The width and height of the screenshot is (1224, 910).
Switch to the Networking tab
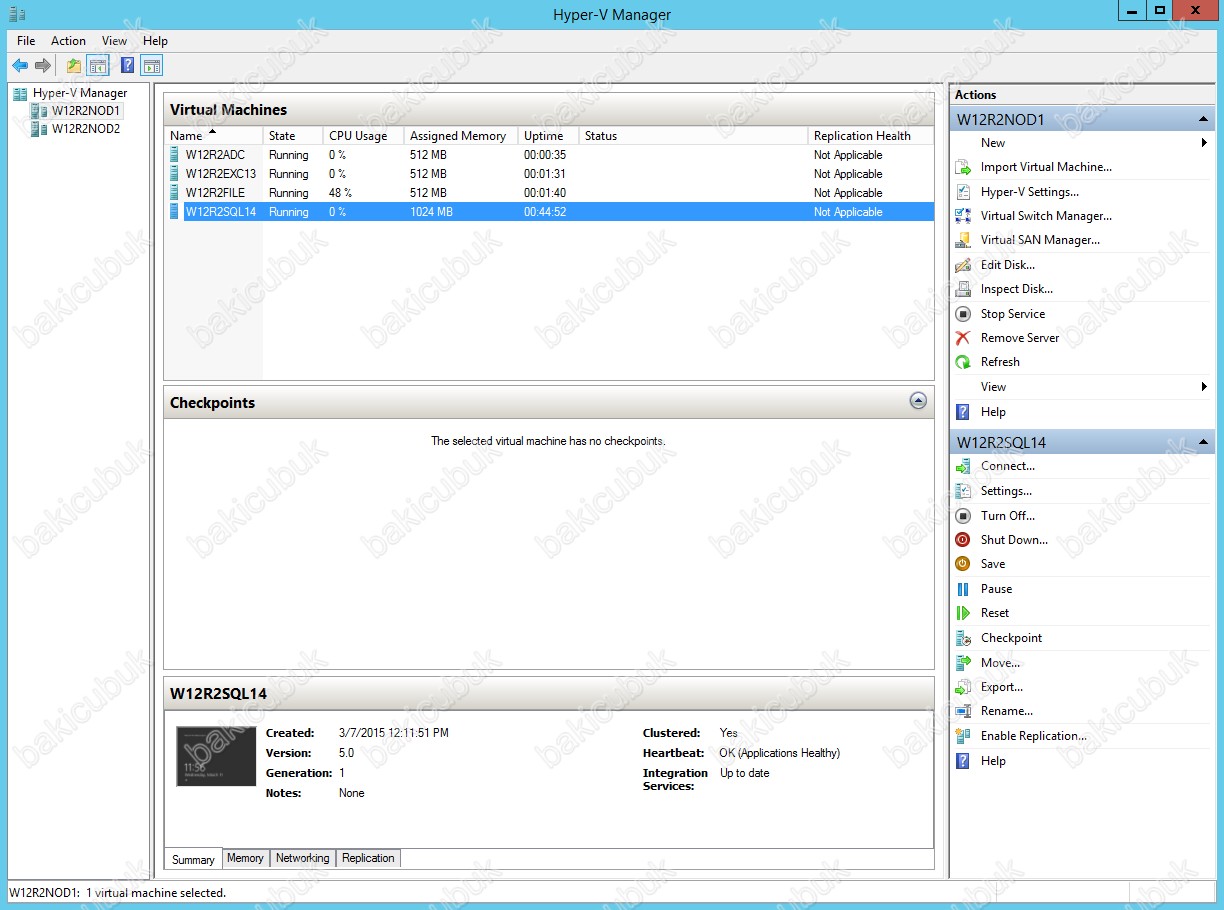tap(302, 858)
